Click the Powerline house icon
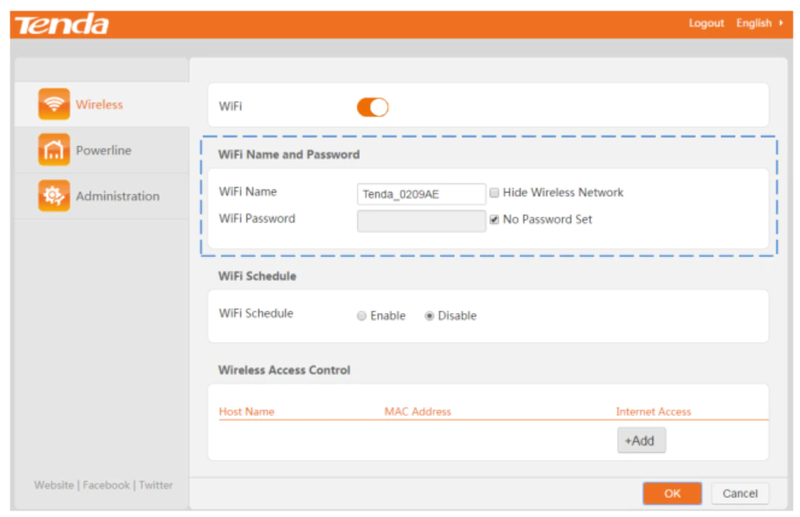 (x=54, y=150)
